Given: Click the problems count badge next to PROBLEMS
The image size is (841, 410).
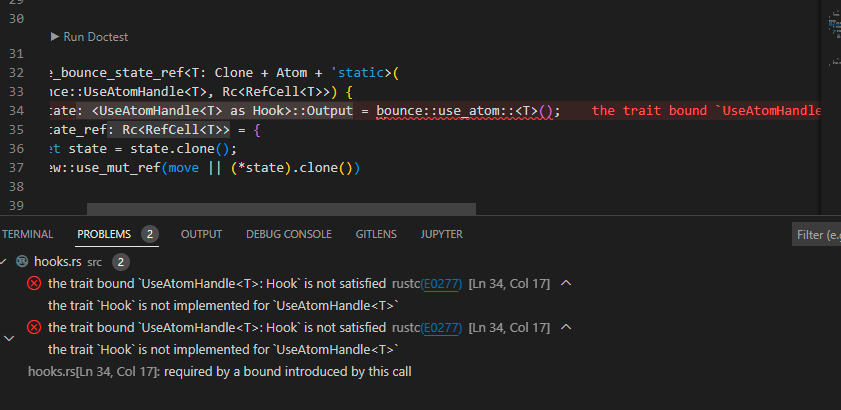Looking at the screenshot, I should pos(150,235).
